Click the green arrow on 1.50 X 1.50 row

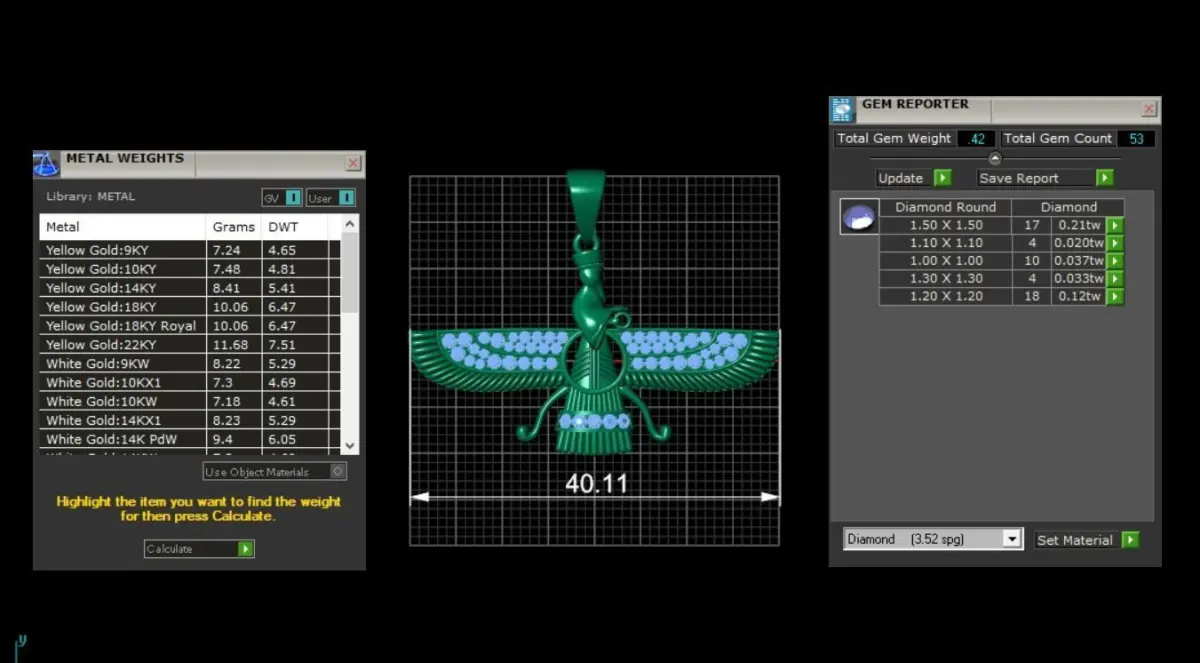click(x=1115, y=225)
